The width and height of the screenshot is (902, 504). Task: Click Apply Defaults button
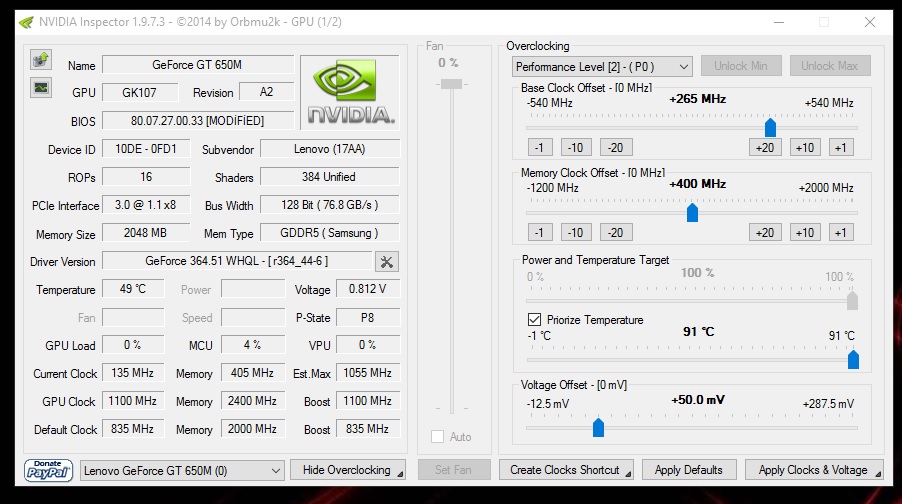point(689,470)
